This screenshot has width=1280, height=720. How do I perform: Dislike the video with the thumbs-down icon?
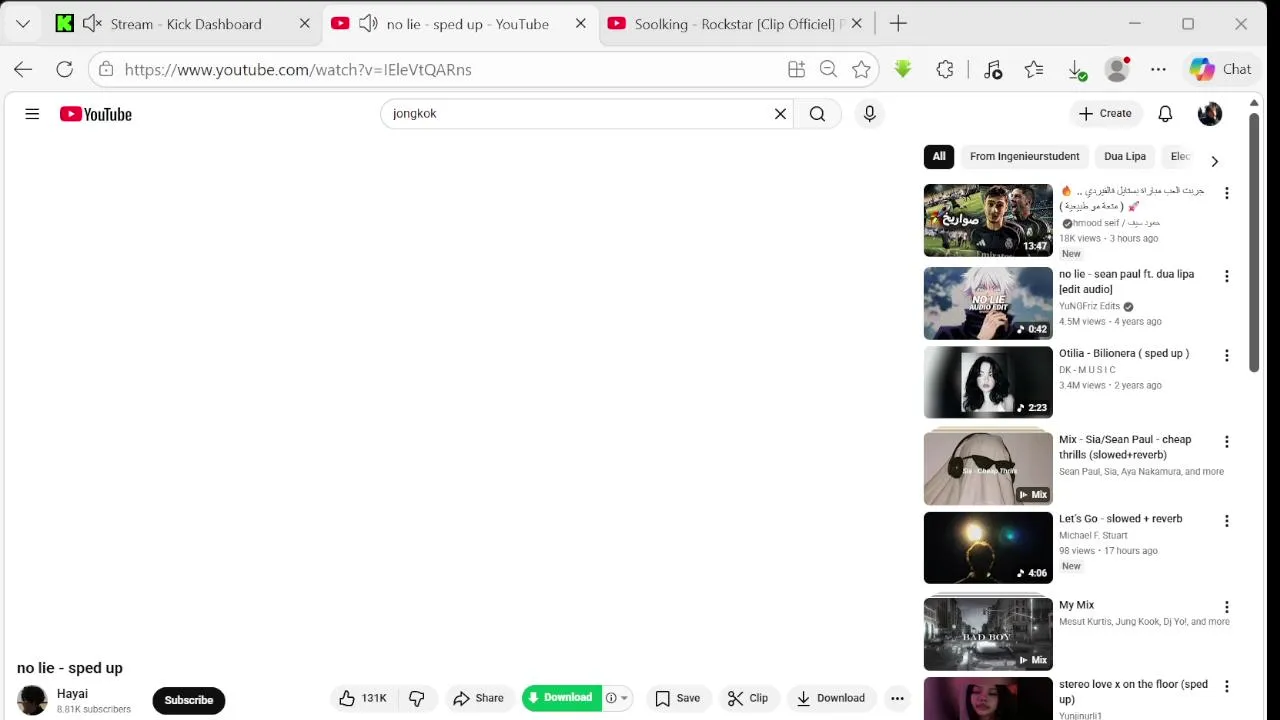click(417, 698)
